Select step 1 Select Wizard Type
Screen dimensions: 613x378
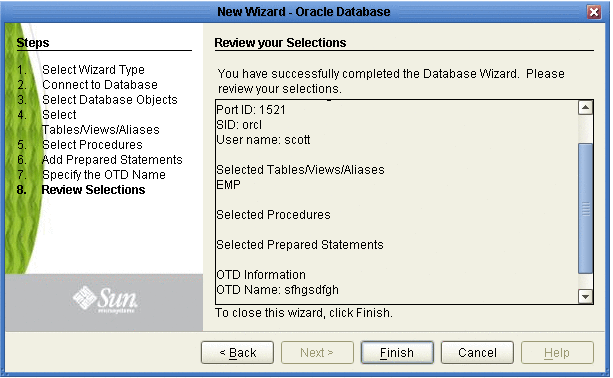pos(93,70)
